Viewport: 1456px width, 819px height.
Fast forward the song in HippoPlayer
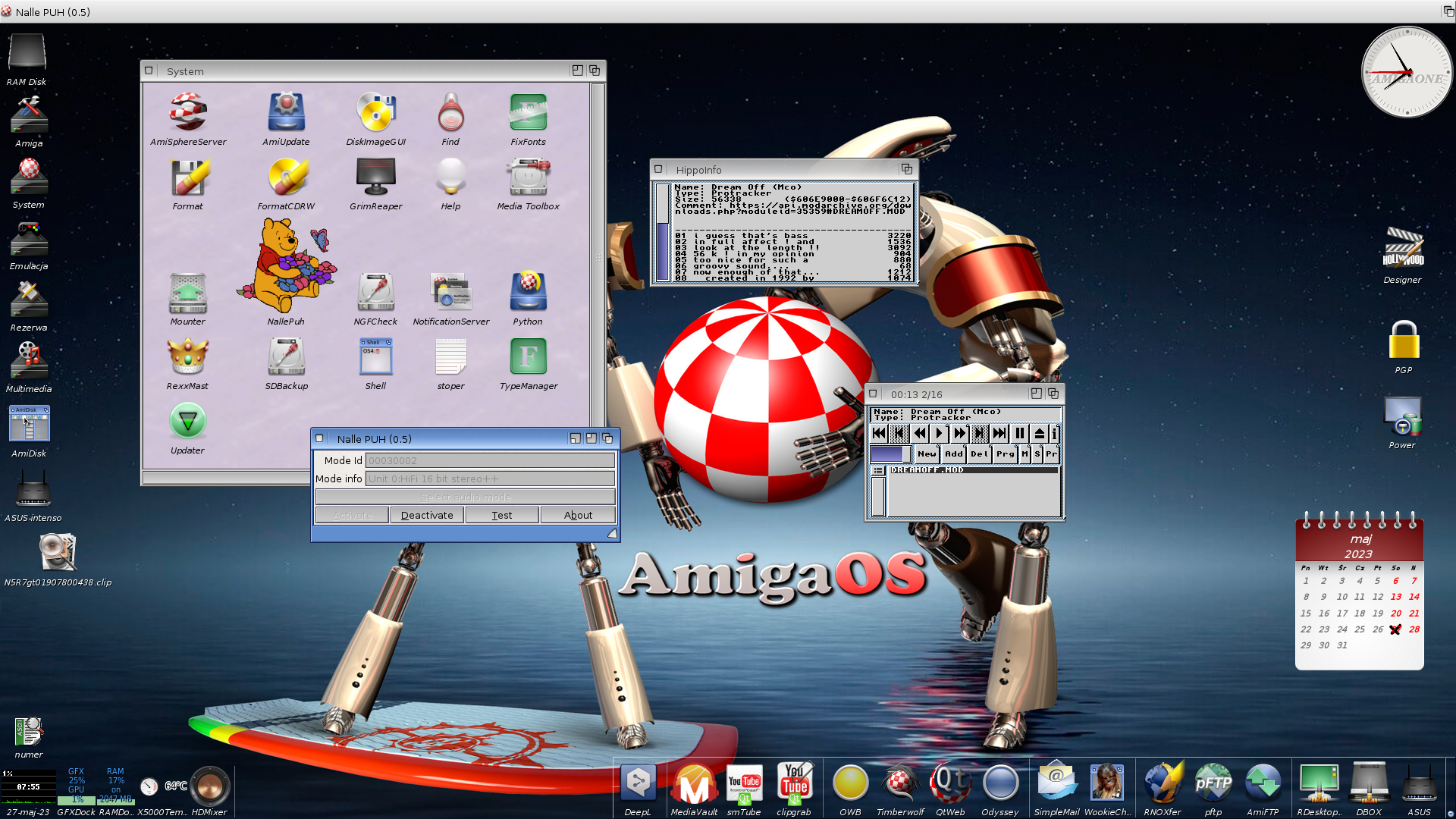(x=959, y=433)
